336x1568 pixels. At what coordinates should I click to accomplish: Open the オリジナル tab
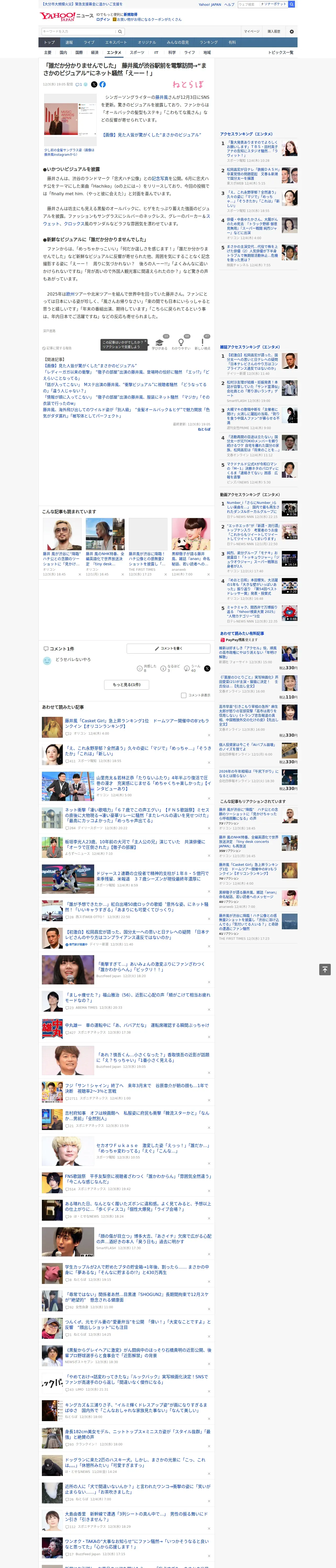(147, 43)
